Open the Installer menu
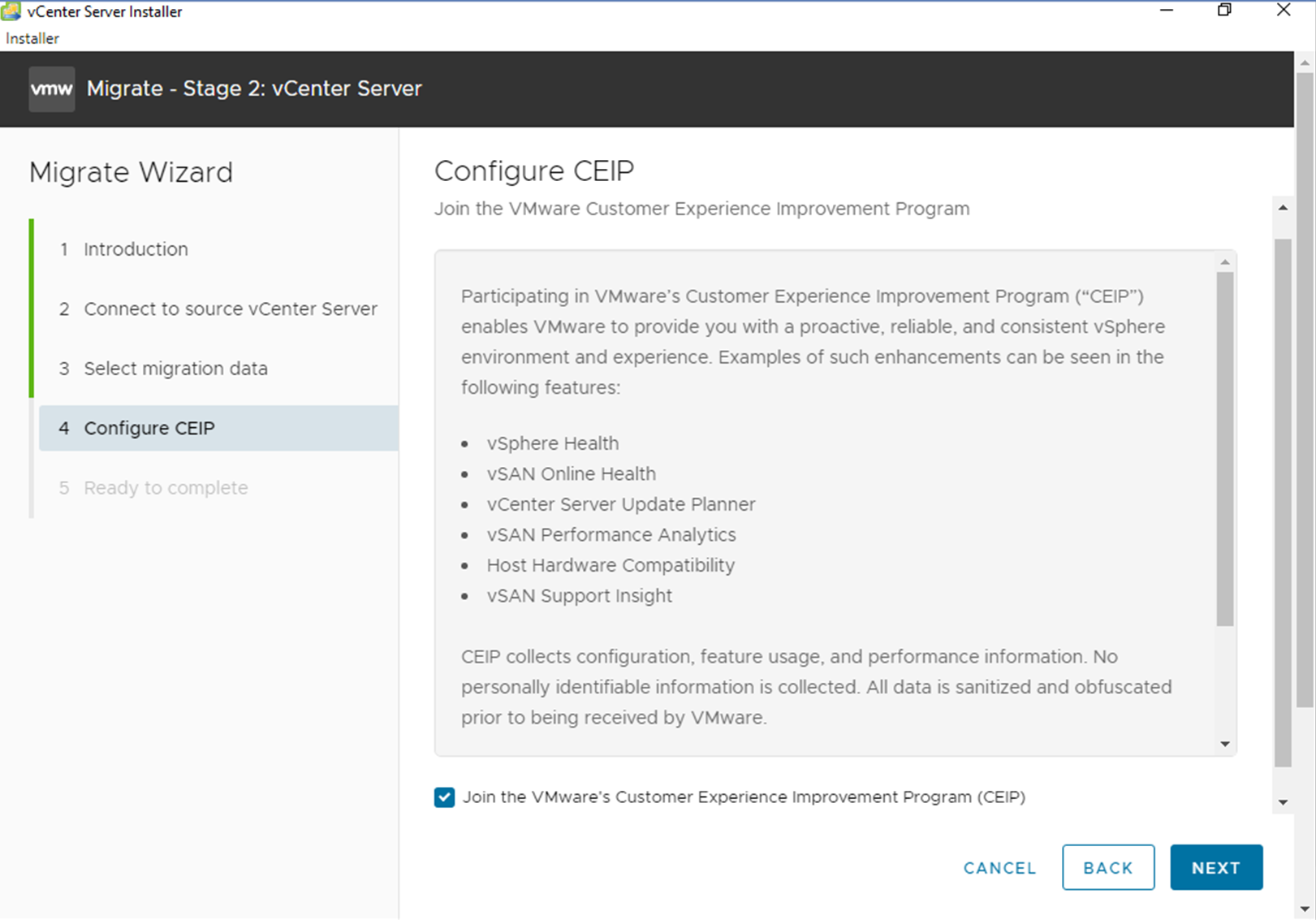Screen dimensions: 1316x920 click(32, 38)
